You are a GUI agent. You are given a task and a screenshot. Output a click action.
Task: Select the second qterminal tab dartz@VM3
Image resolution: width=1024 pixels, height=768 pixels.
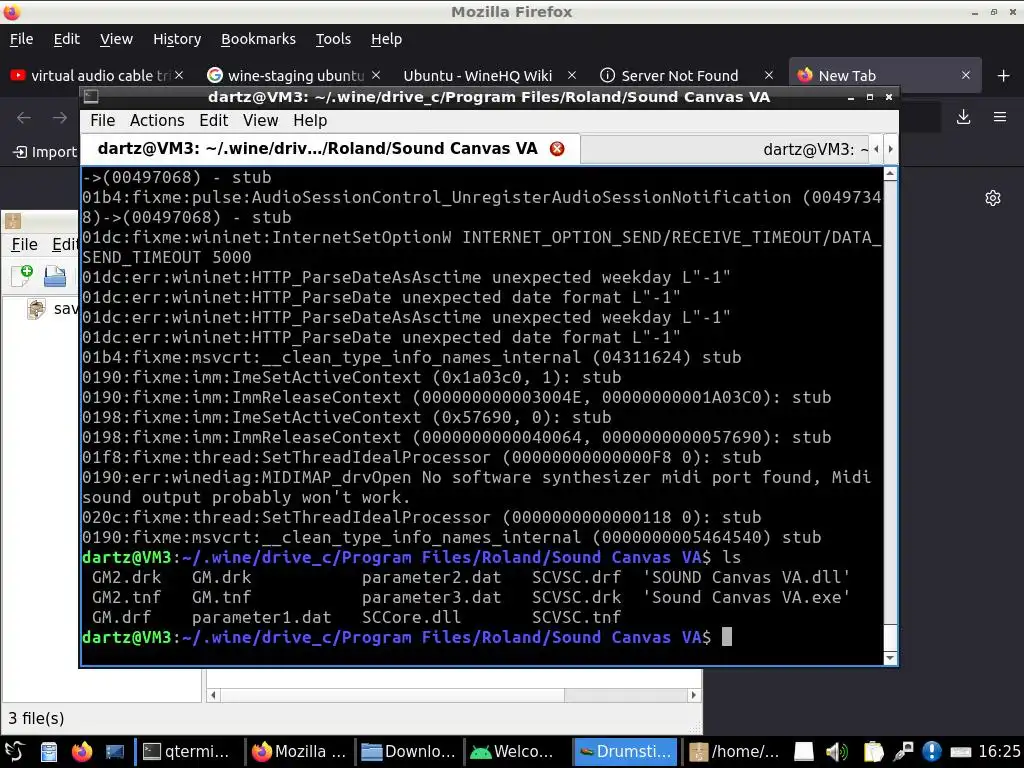point(726,150)
